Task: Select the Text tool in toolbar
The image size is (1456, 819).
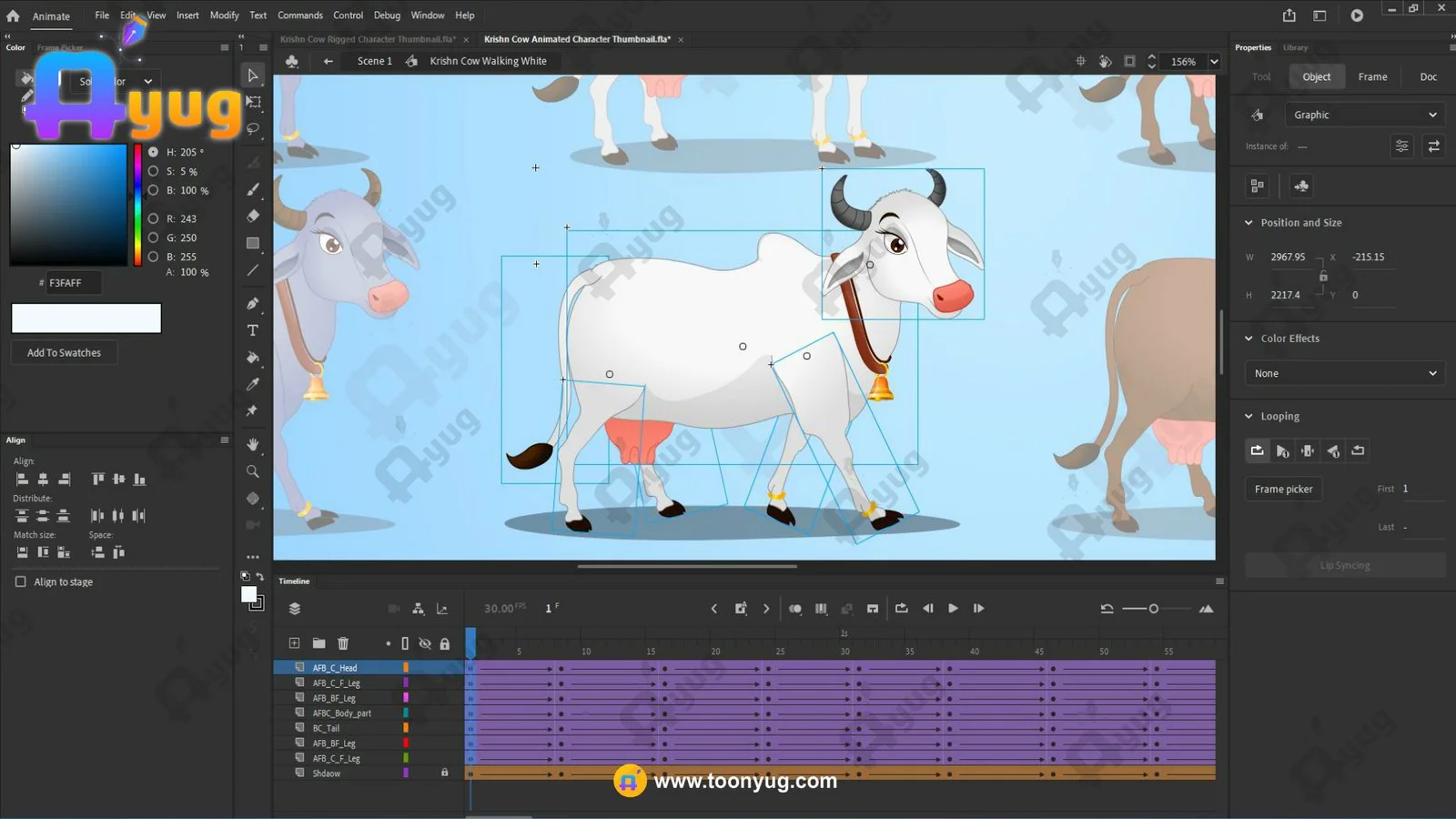Action: (x=253, y=330)
